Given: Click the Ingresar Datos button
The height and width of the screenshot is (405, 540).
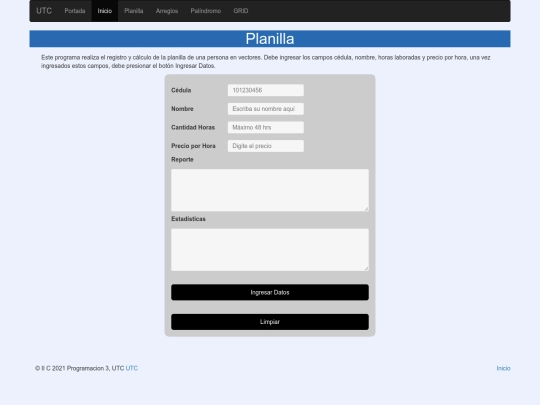Looking at the screenshot, I should click(x=270, y=292).
